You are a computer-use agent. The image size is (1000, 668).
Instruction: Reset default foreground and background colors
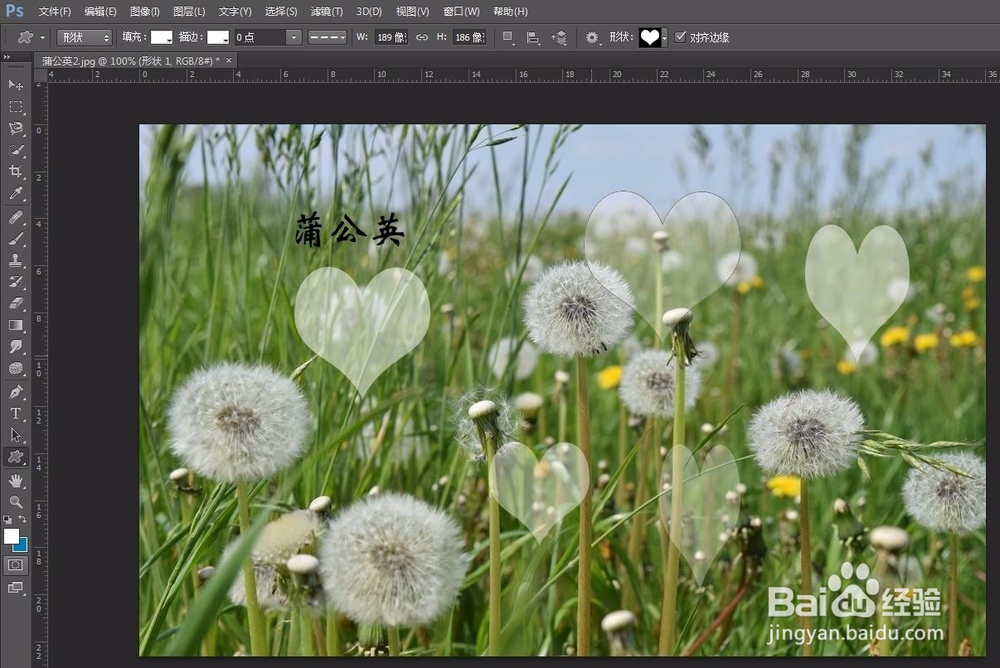coord(8,519)
